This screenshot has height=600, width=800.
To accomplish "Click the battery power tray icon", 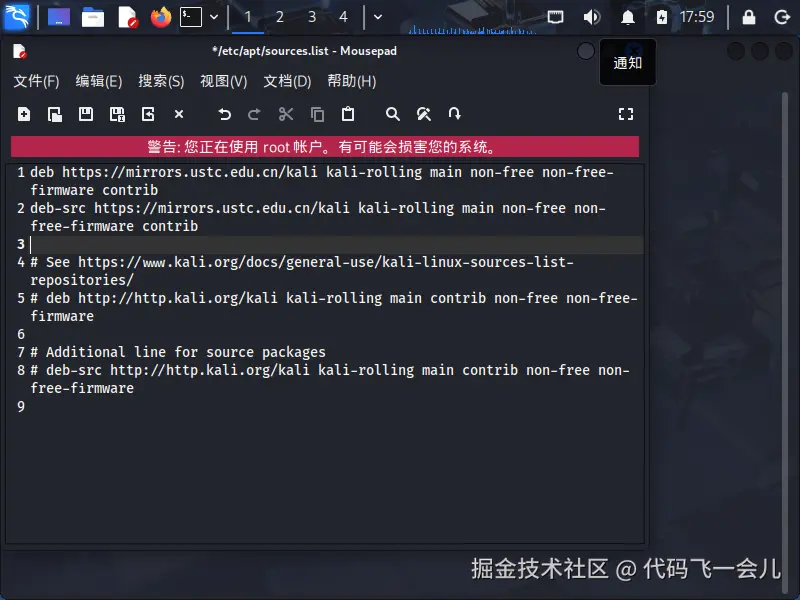I will pos(662,17).
